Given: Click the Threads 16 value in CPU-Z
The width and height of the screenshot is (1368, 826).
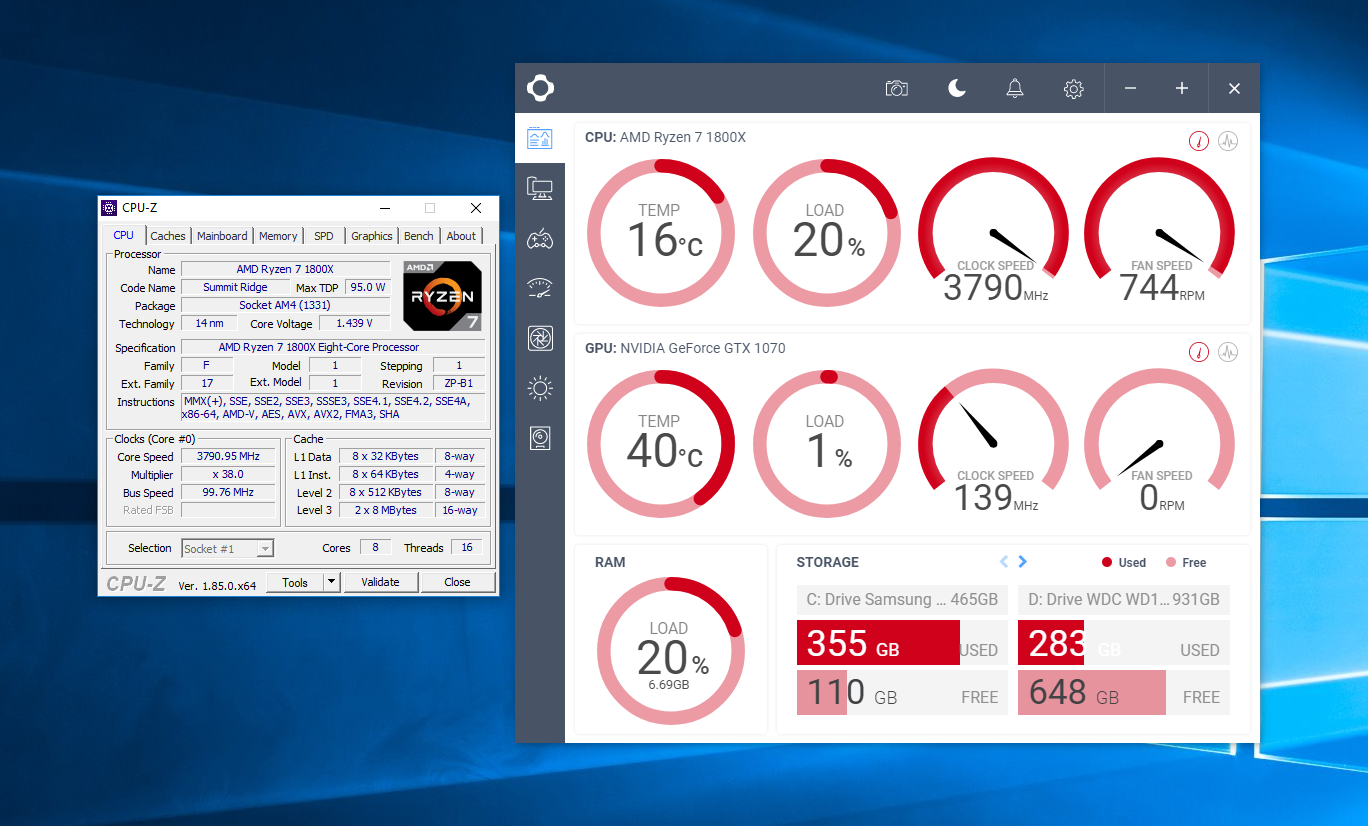Looking at the screenshot, I should pos(467,548).
